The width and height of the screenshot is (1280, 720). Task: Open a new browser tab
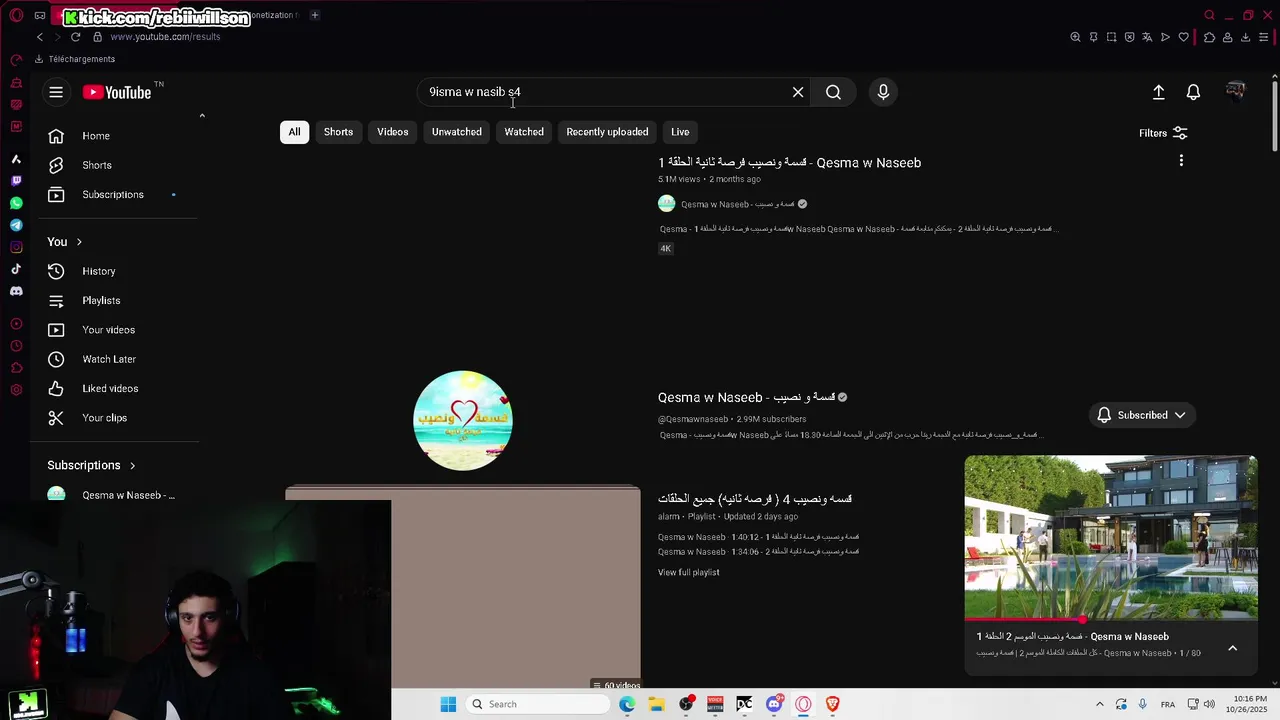pyautogui.click(x=314, y=15)
